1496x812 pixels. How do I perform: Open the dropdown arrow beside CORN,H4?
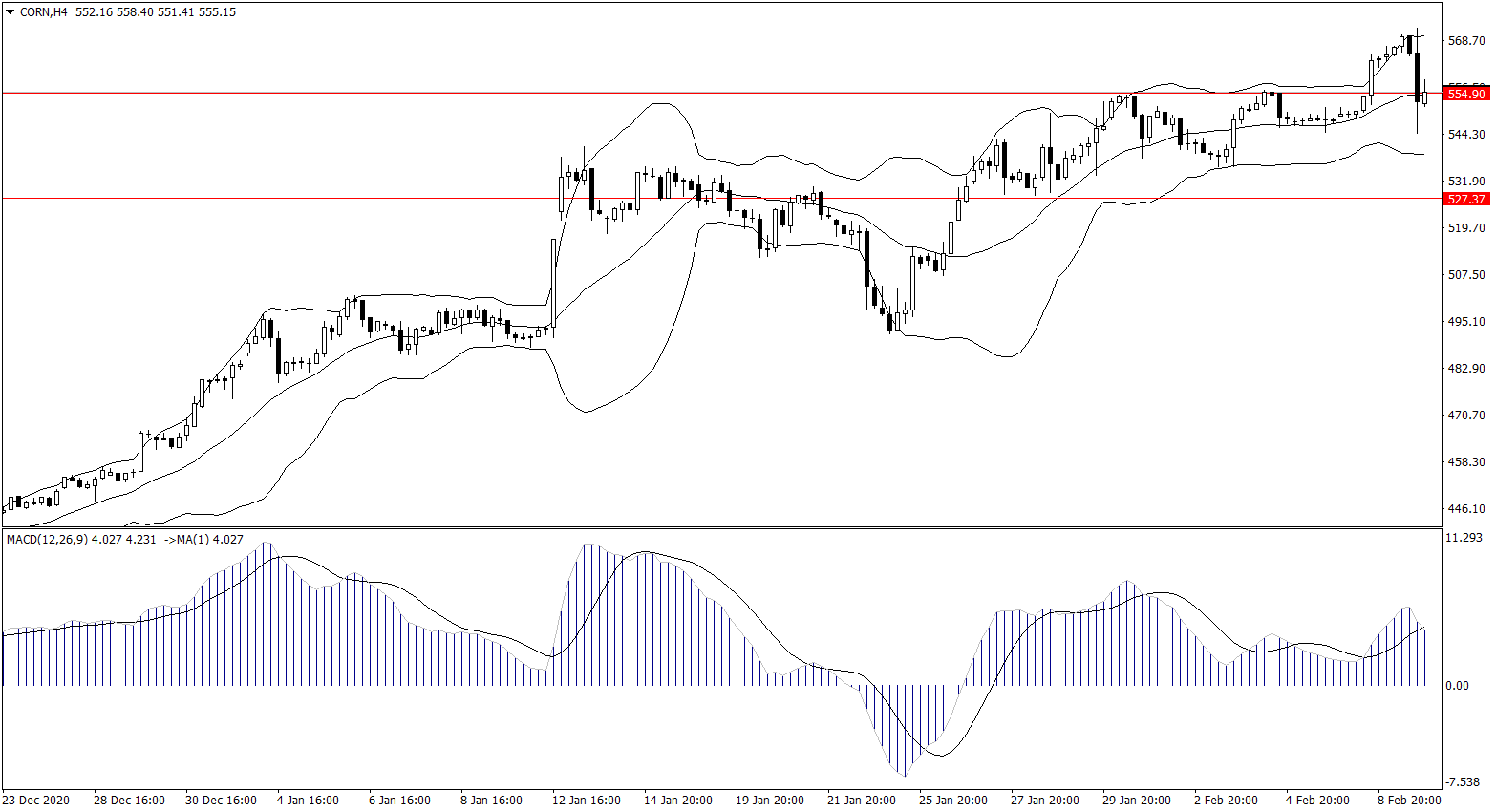click(11, 12)
